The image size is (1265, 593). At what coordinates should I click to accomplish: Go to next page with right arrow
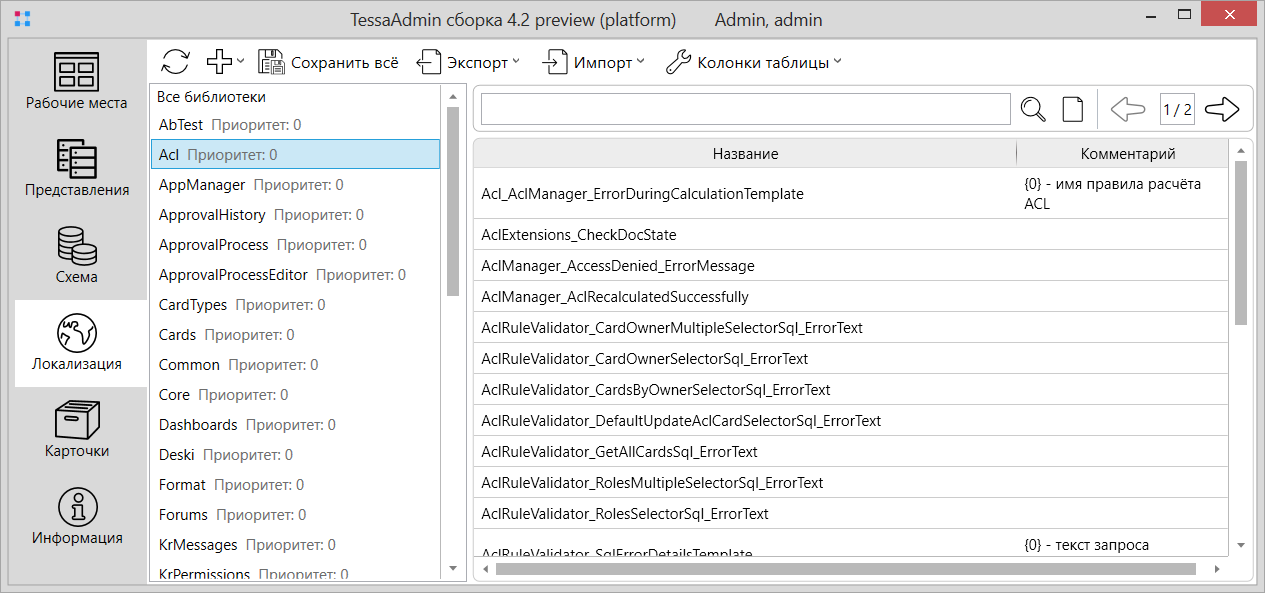click(1222, 109)
